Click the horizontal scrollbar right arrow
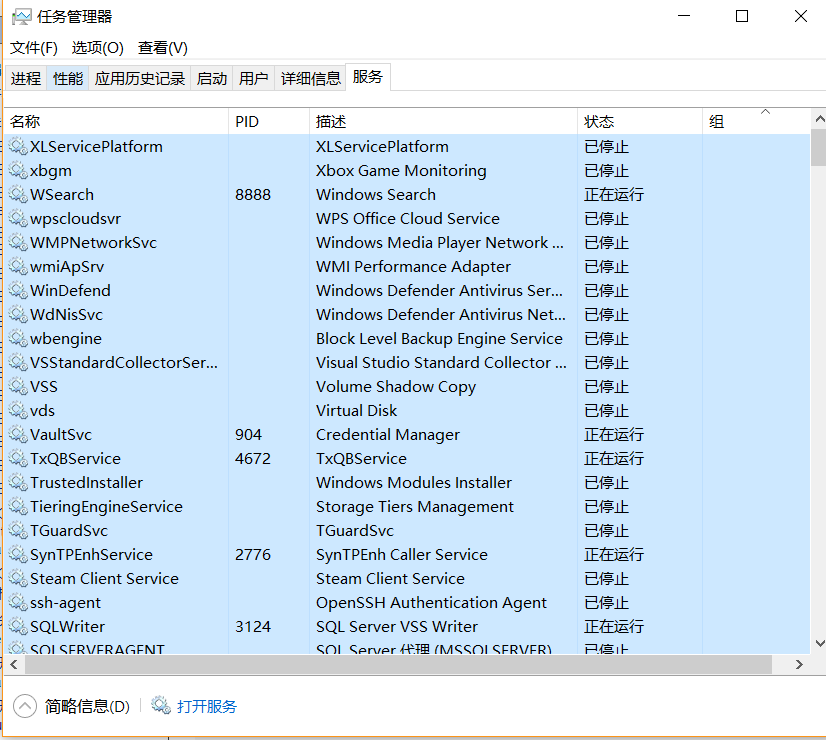826x740 pixels. [799, 664]
